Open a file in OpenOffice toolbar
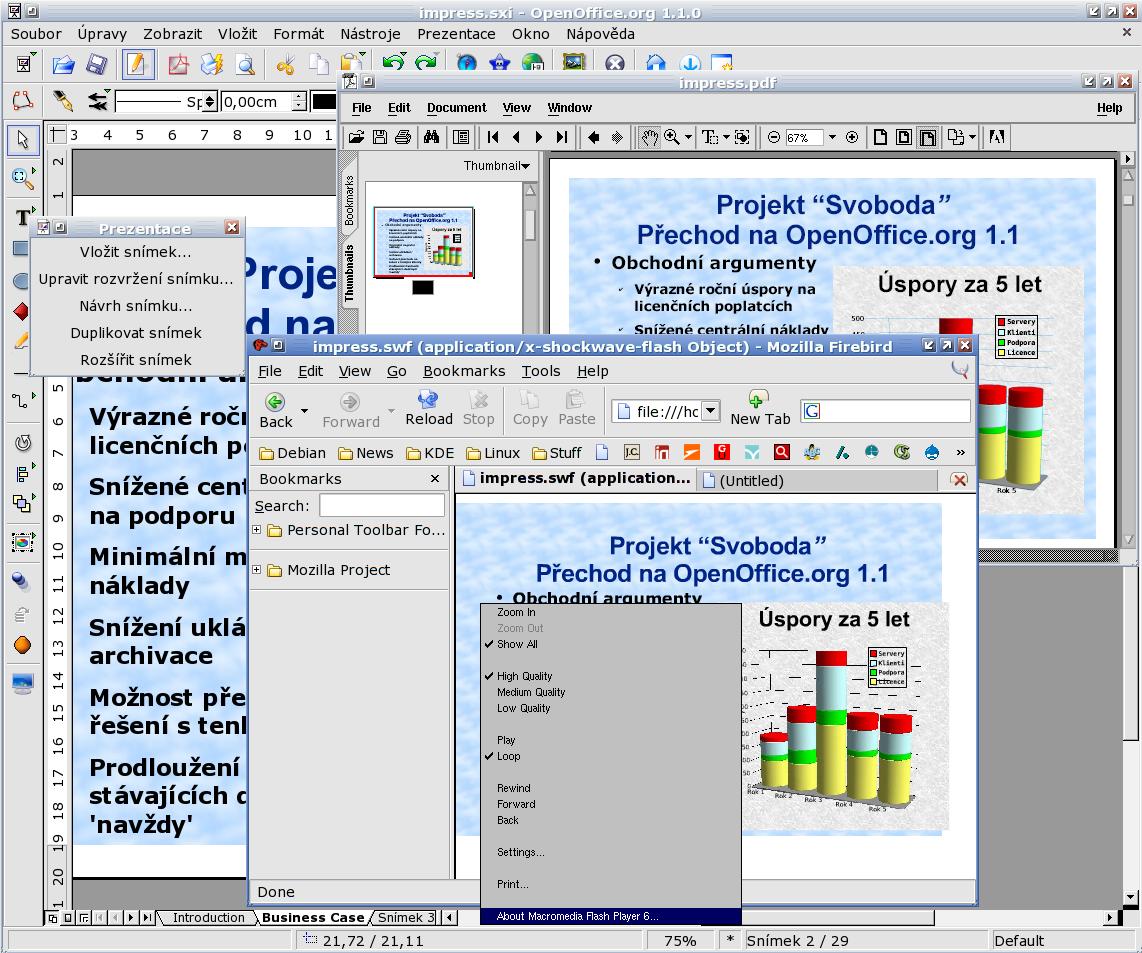 [x=63, y=65]
